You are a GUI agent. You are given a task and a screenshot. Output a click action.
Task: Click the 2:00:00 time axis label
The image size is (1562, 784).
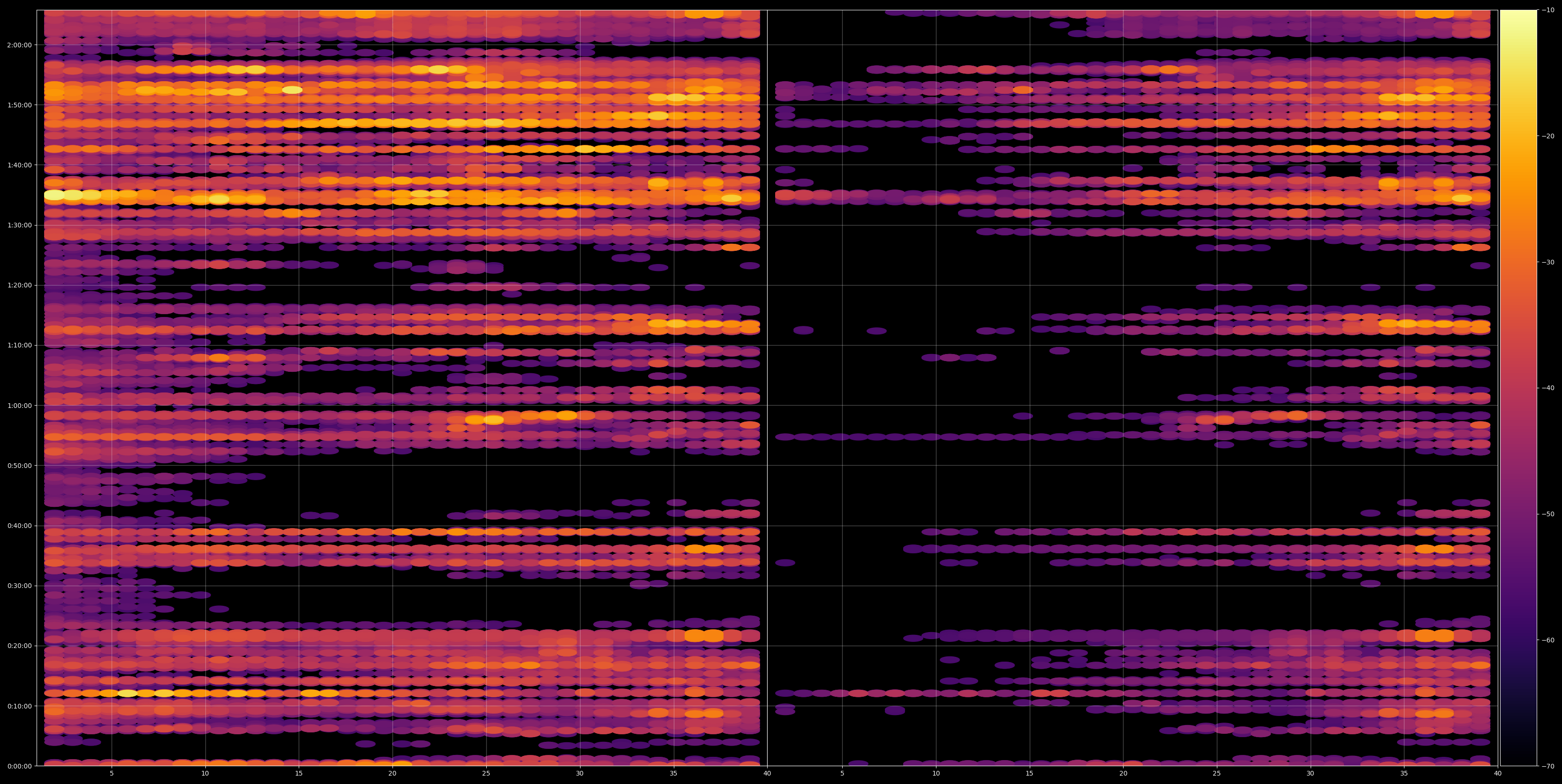tap(19, 45)
